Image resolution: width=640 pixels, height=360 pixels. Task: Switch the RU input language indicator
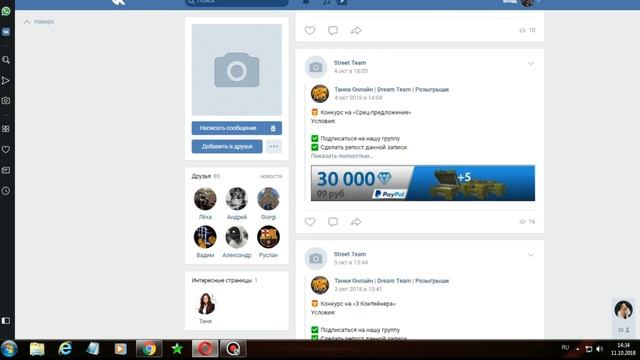565,347
